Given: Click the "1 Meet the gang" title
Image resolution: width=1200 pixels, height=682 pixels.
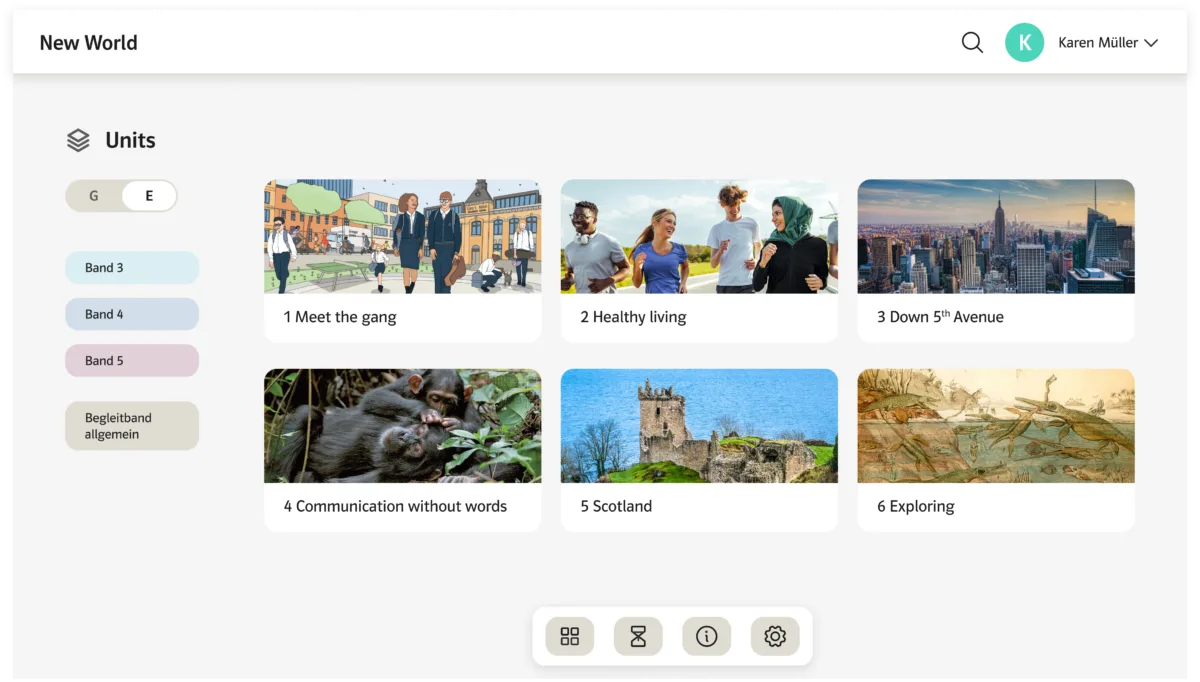Looking at the screenshot, I should pyautogui.click(x=340, y=317).
